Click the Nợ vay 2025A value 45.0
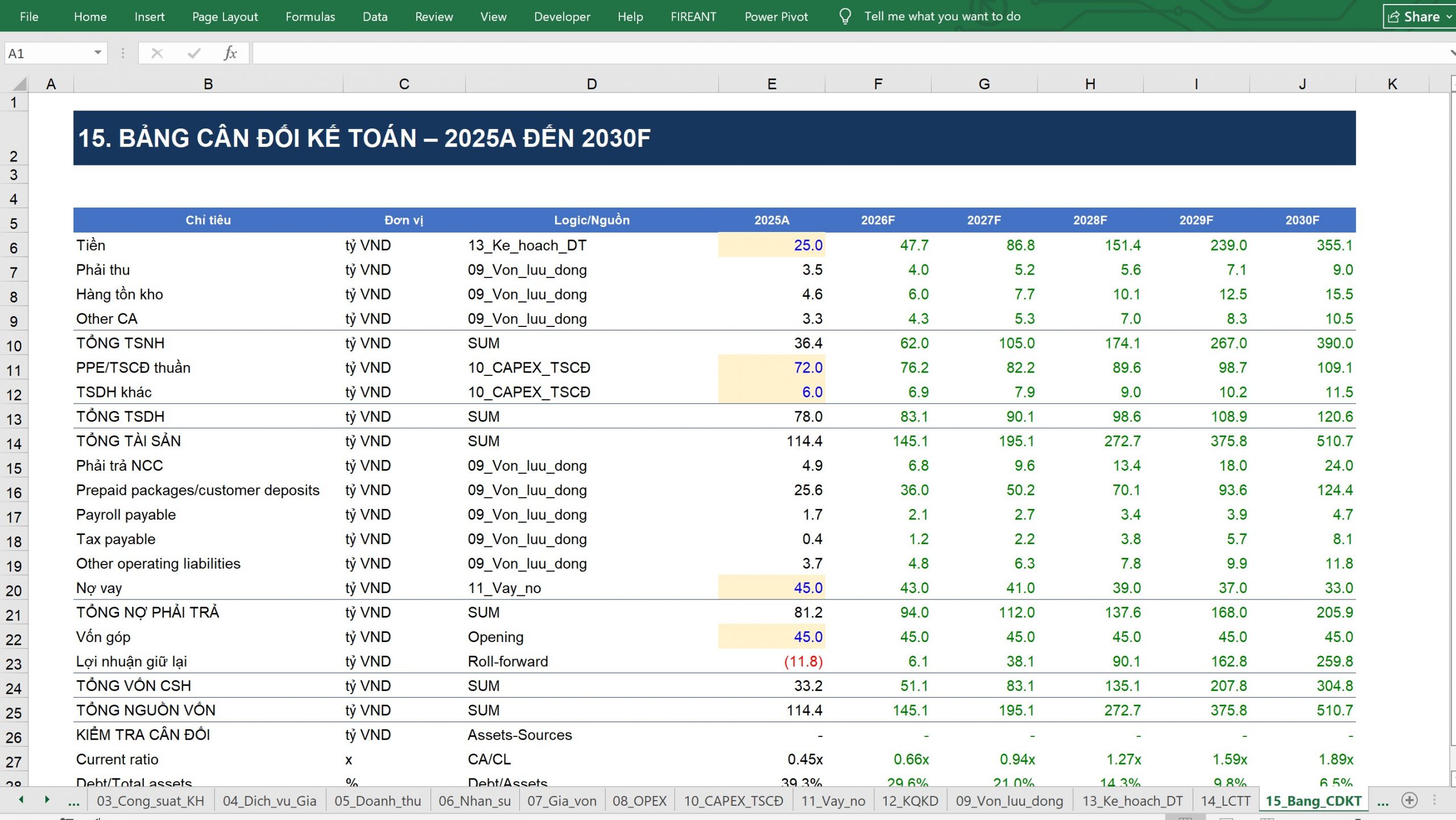Image resolution: width=1456 pixels, height=820 pixels. pos(772,588)
